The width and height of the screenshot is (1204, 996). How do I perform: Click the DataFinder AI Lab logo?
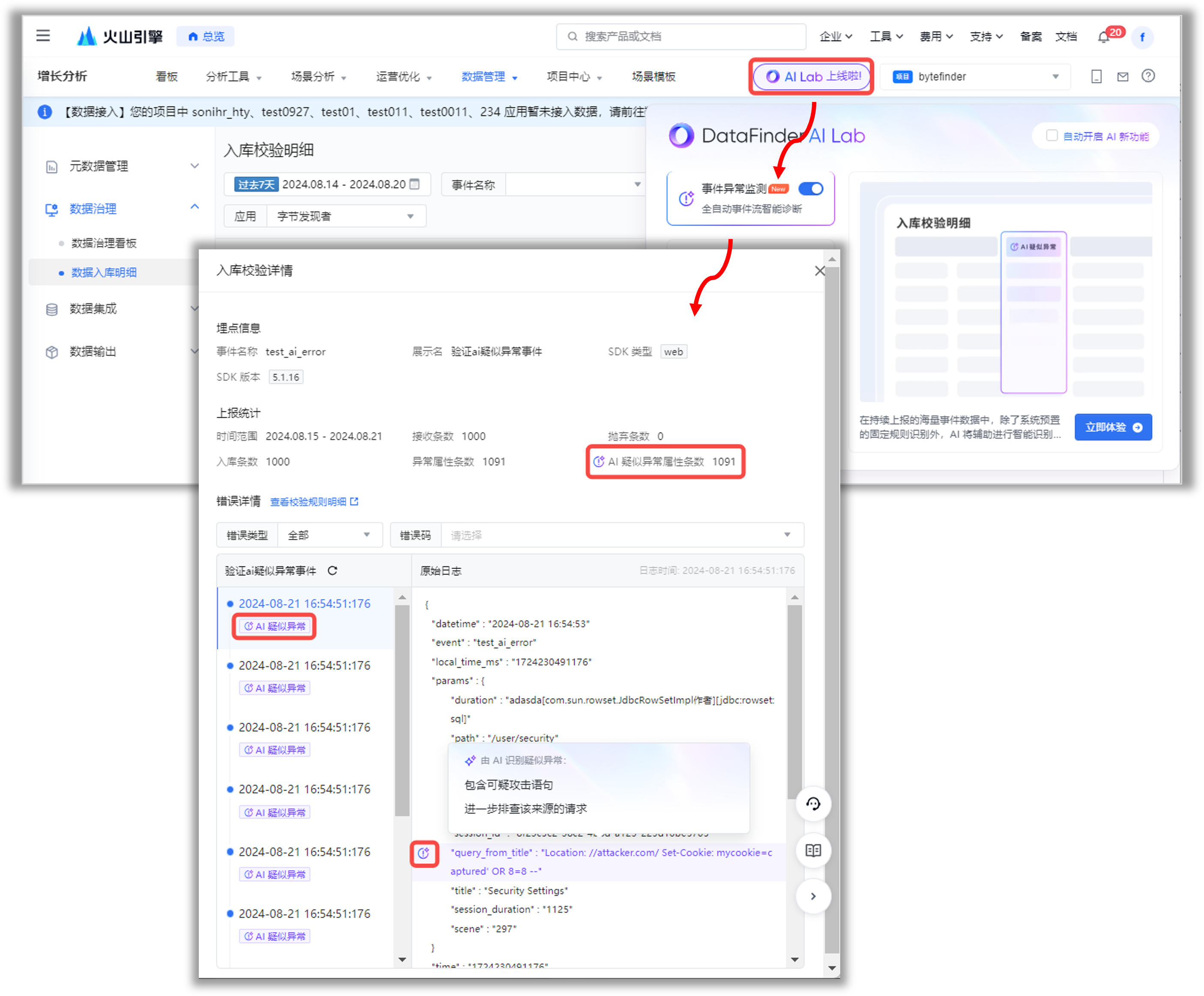pos(681,136)
